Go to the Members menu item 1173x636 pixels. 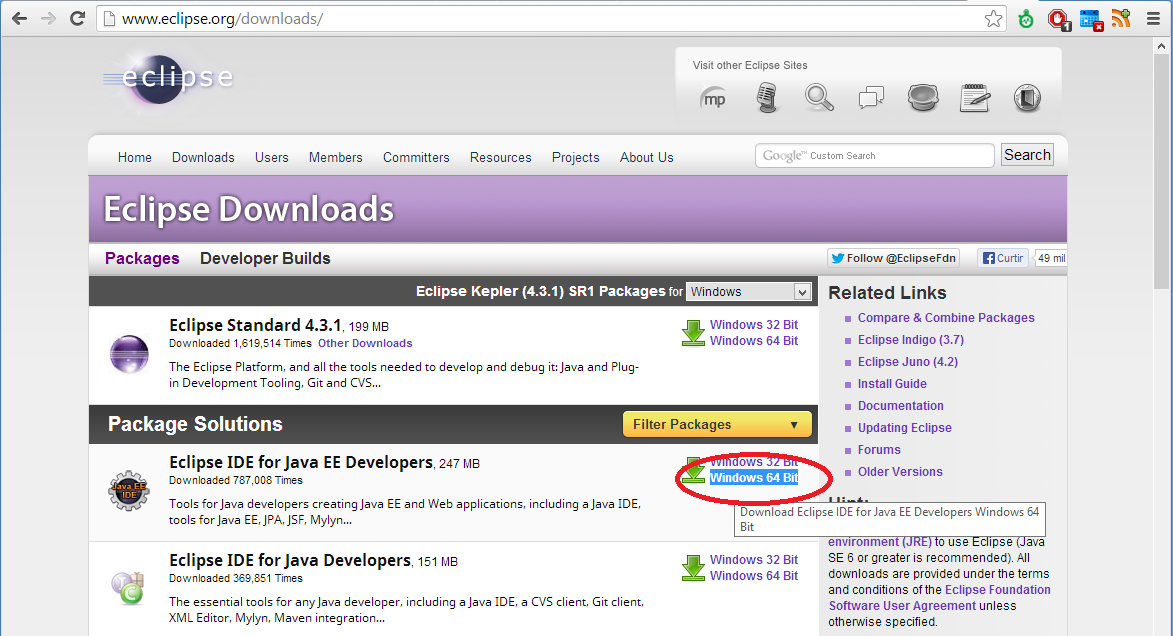pos(336,157)
